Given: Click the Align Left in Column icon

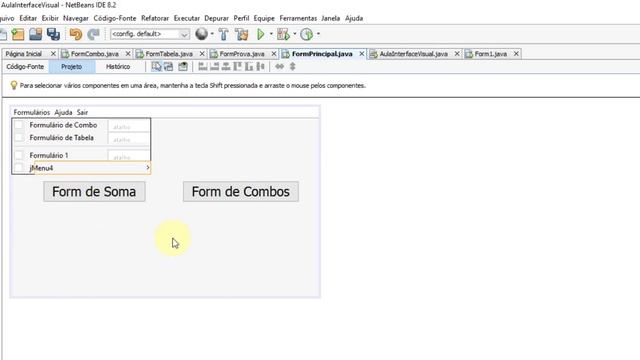Looking at the screenshot, I should tap(203, 67).
